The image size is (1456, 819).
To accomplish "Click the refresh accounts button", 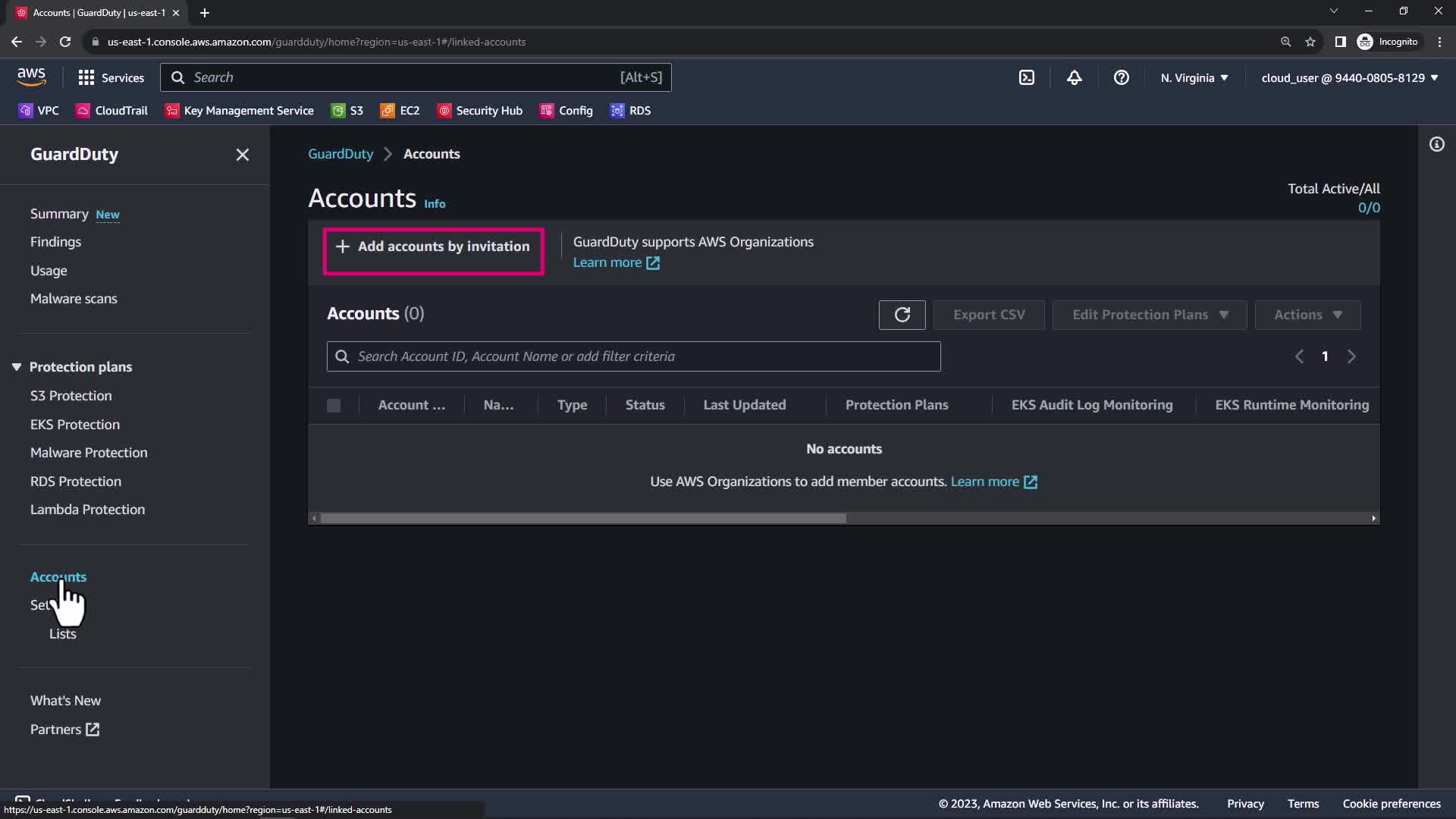I will tap(902, 315).
